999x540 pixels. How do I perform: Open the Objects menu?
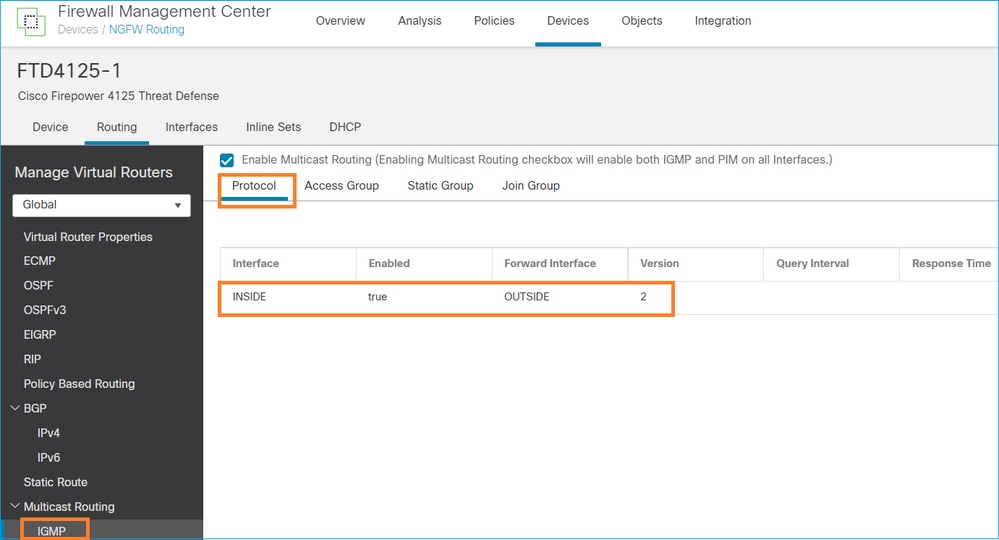coord(642,21)
